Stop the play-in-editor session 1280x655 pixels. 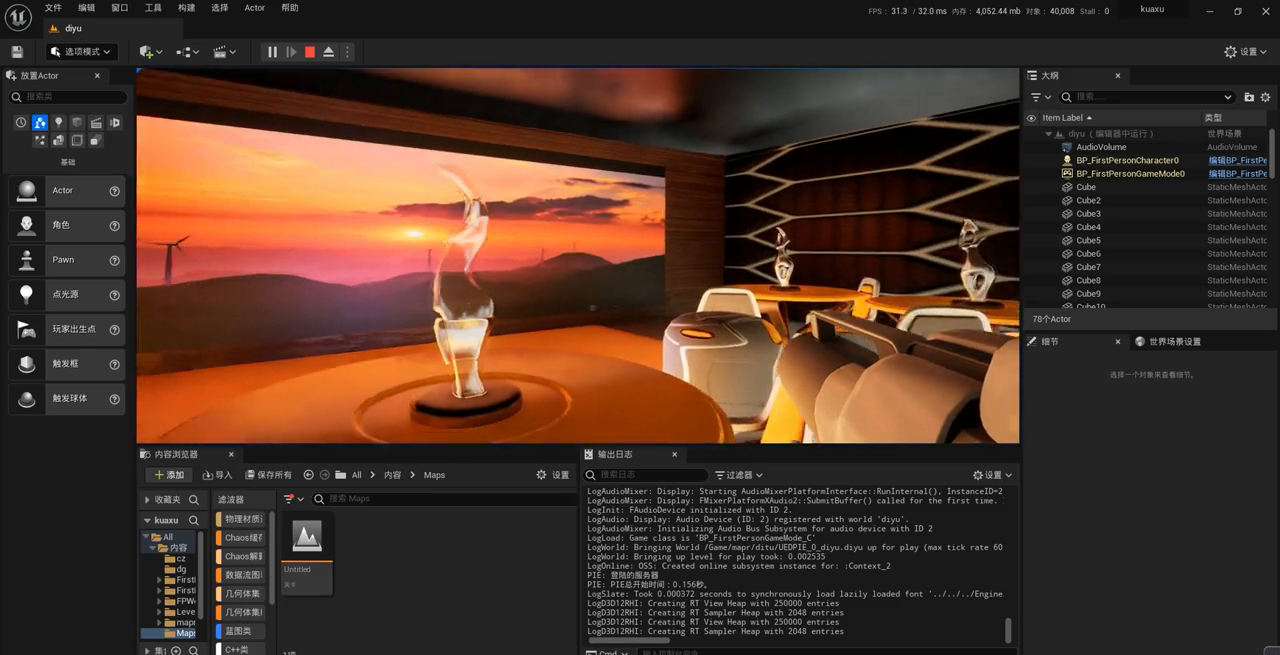coord(310,52)
